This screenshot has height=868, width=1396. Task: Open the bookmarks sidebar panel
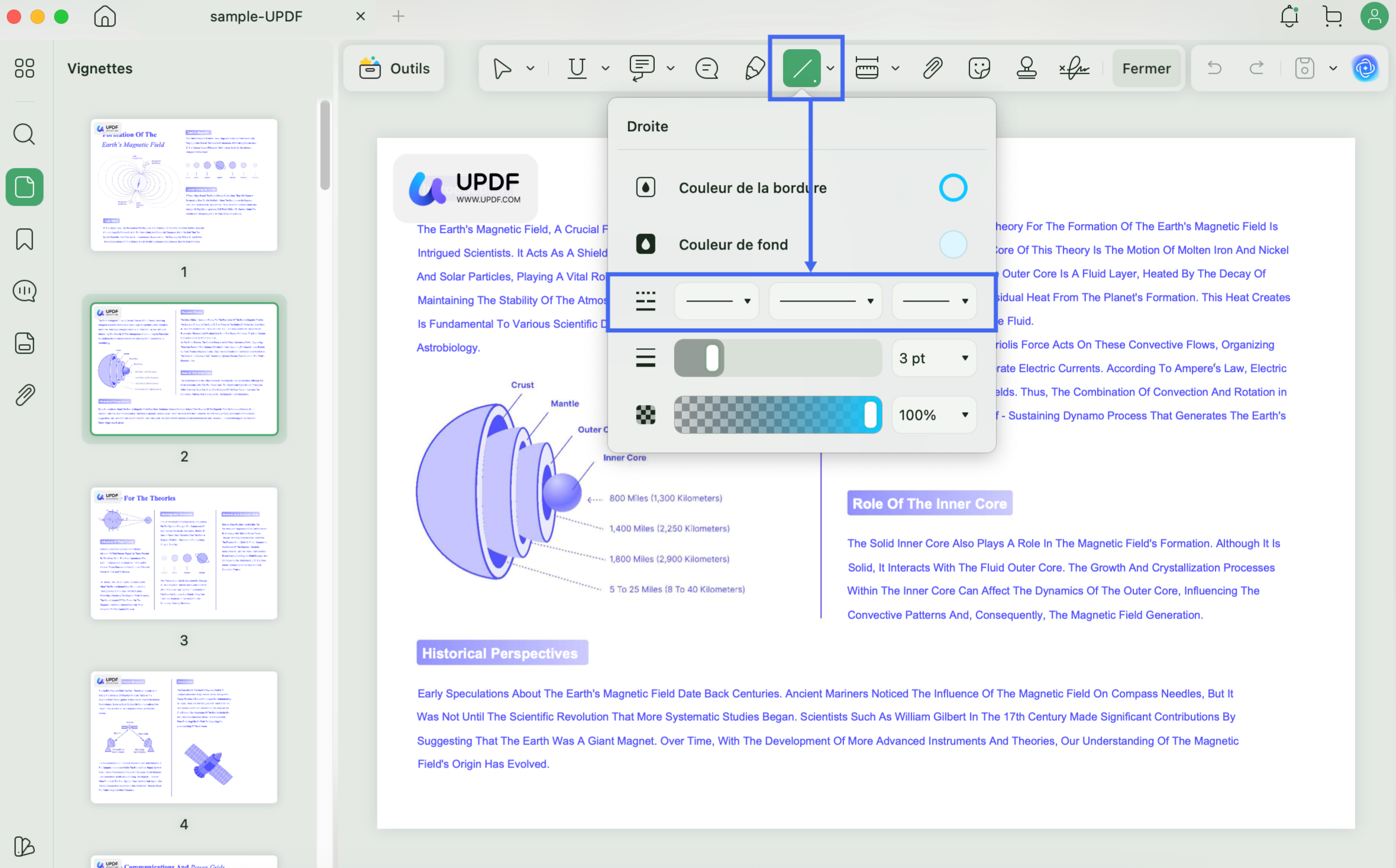click(x=24, y=239)
